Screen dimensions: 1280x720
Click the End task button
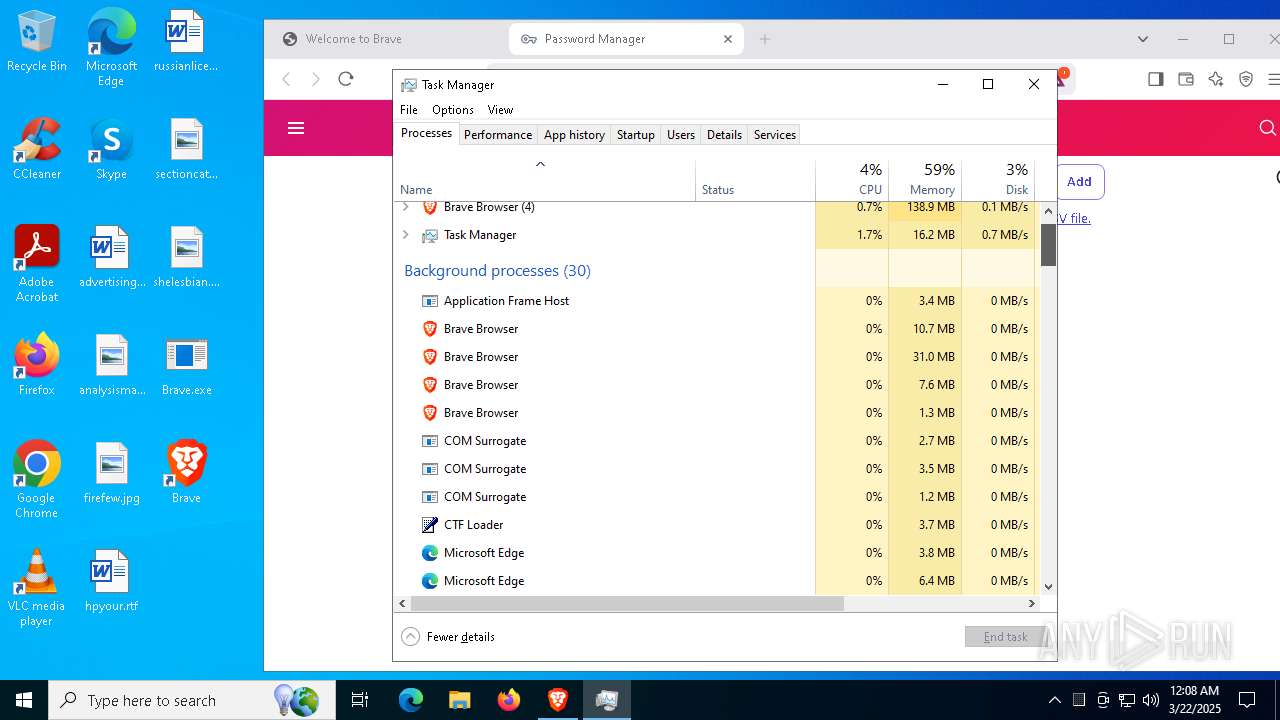coord(1005,637)
